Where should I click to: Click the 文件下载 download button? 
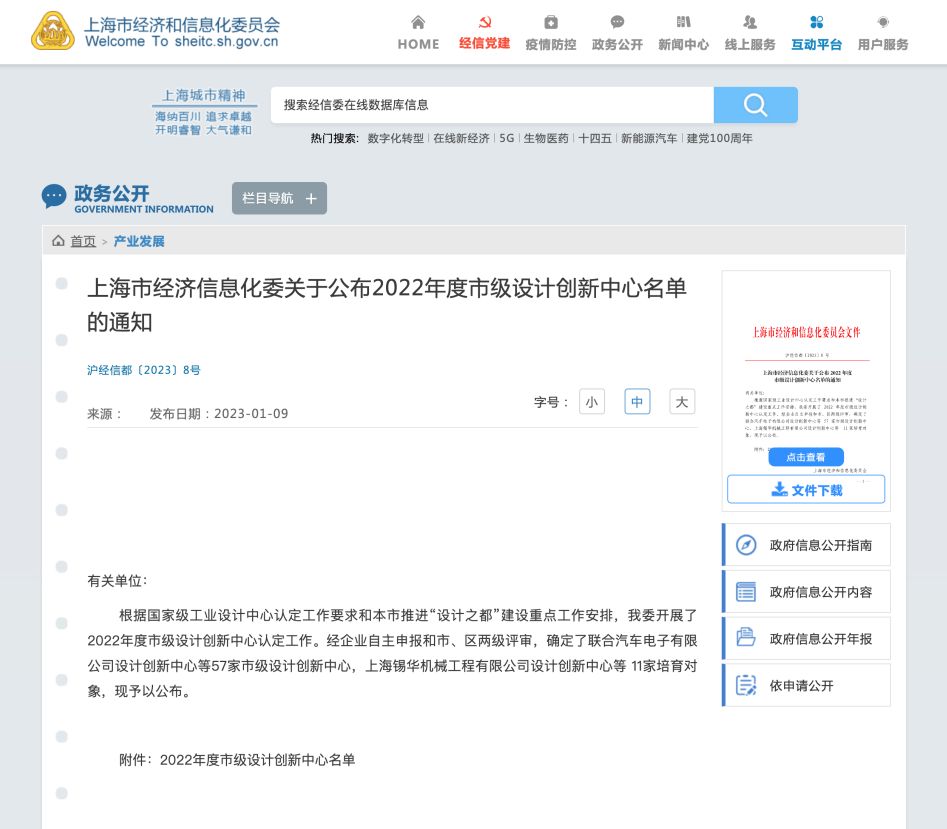[x=806, y=490]
